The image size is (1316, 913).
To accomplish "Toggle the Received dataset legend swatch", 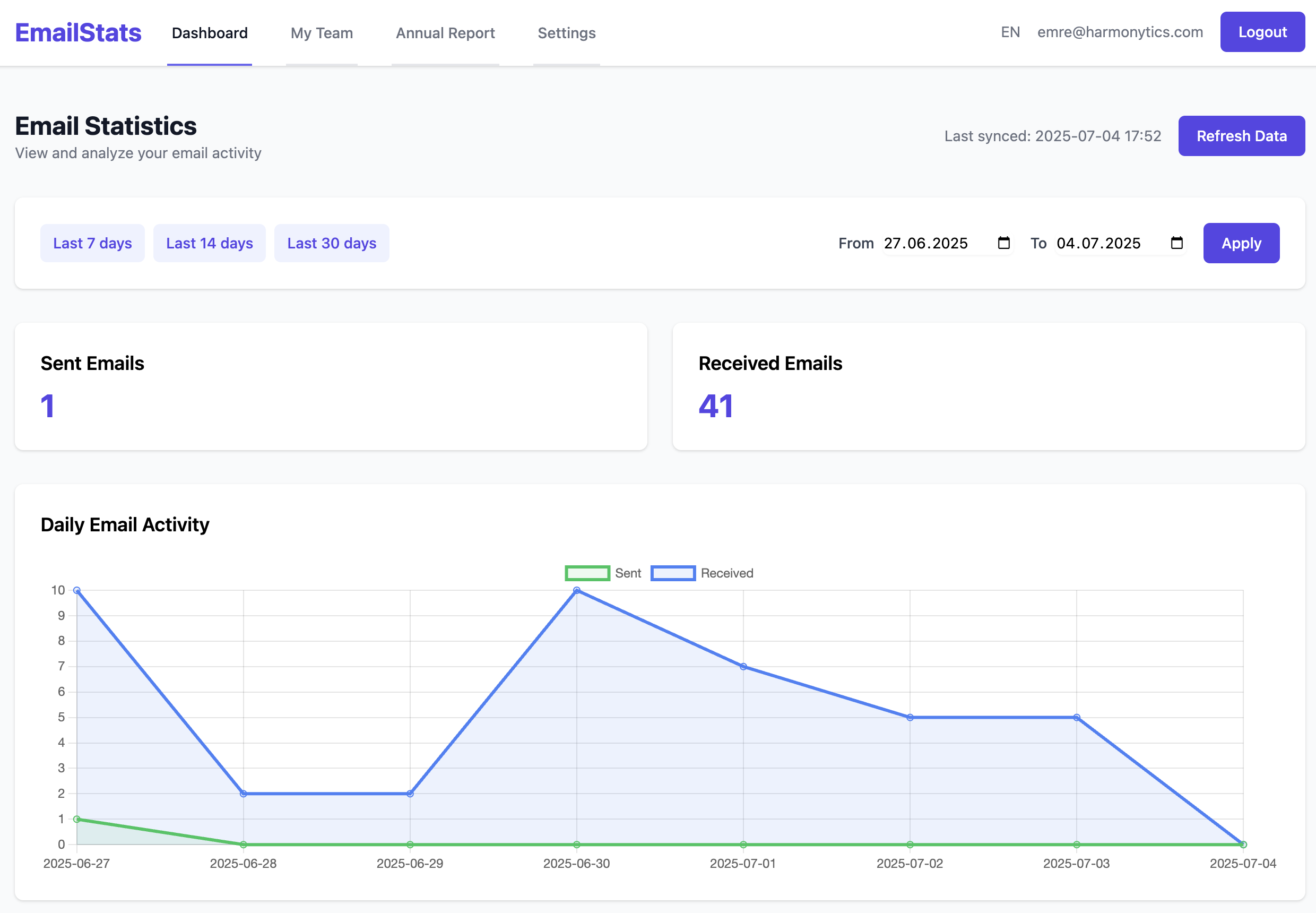I will point(673,573).
